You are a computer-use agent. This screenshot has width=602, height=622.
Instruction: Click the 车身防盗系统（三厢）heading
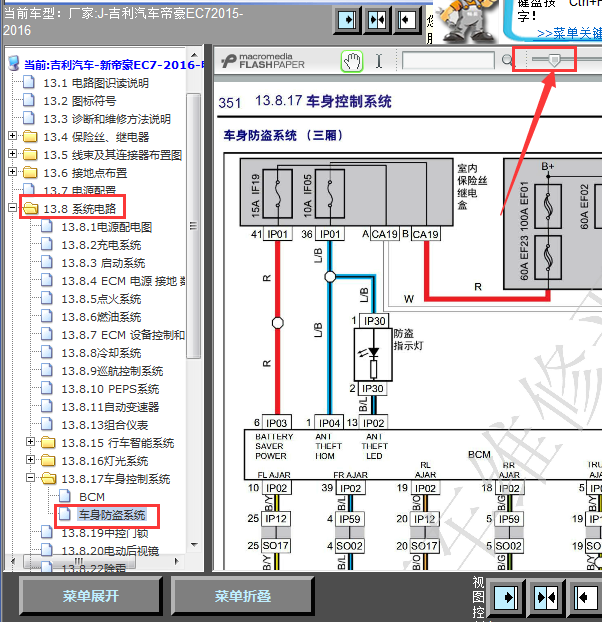[x=283, y=135]
